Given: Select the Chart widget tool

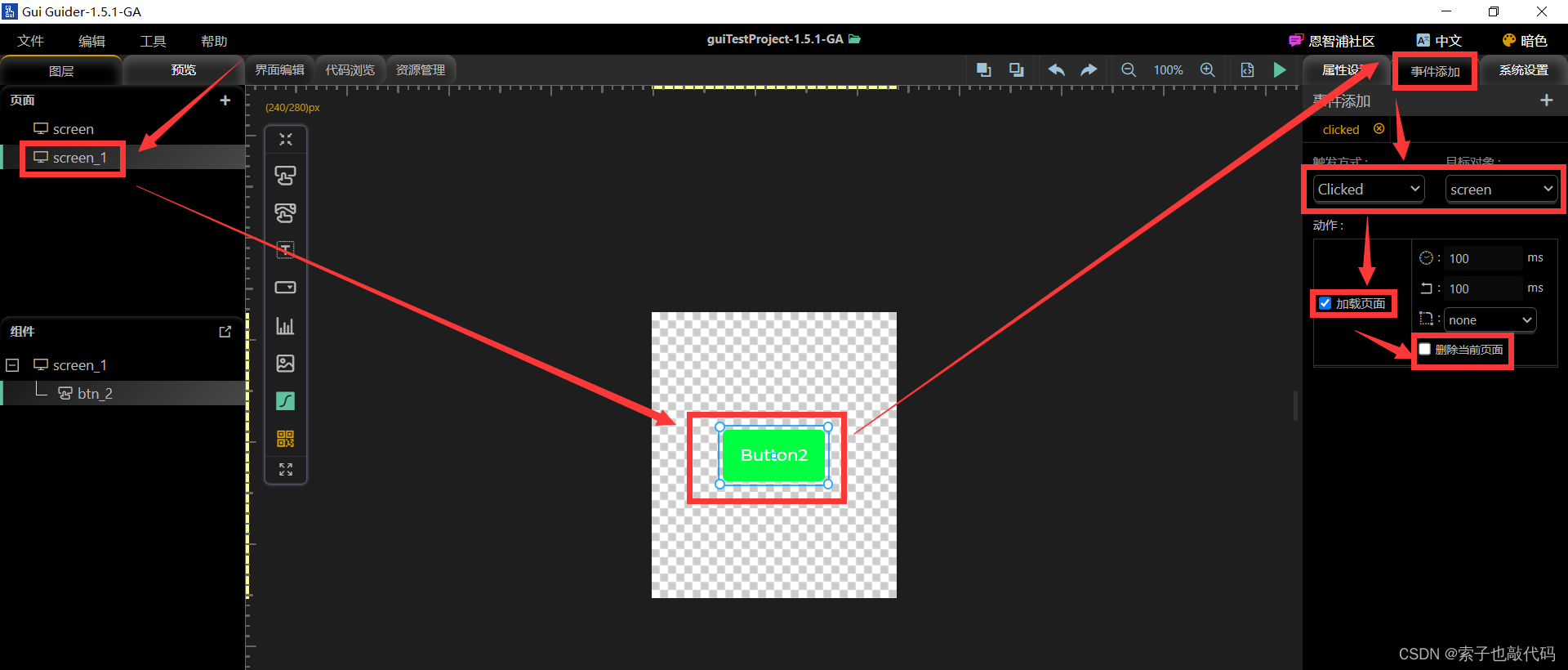Looking at the screenshot, I should (286, 326).
